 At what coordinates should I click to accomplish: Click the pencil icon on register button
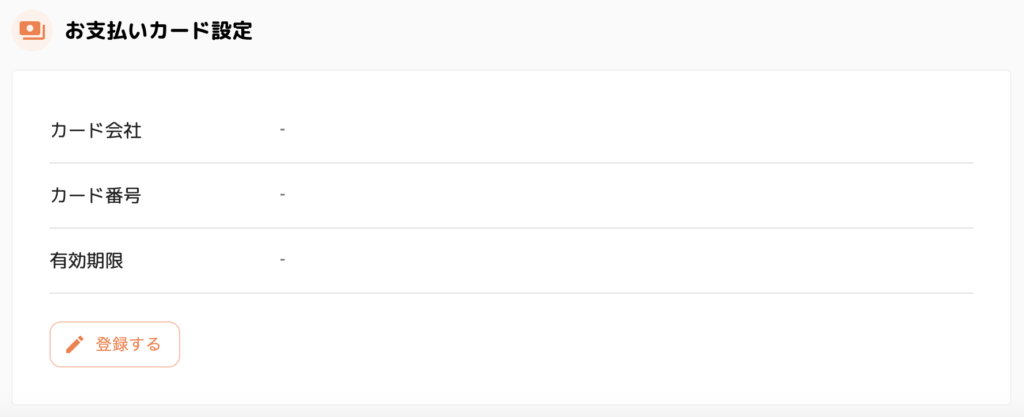tap(74, 345)
